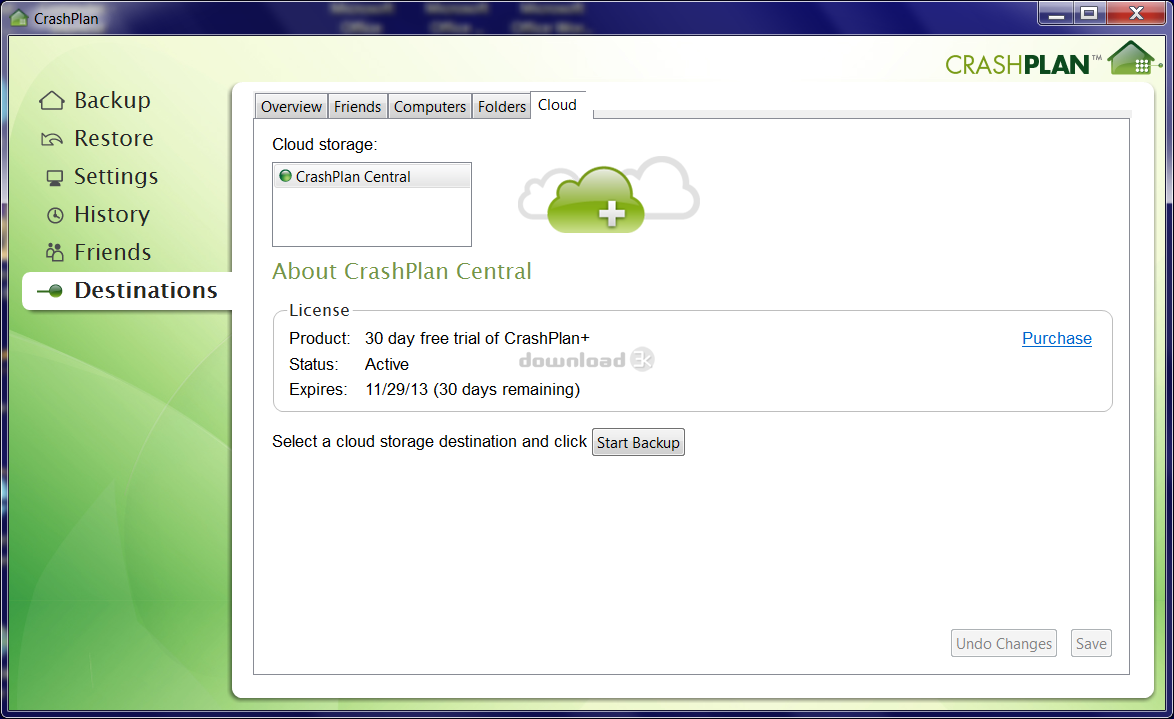The image size is (1174, 719).
Task: Open the Friends tab
Action: tap(357, 107)
